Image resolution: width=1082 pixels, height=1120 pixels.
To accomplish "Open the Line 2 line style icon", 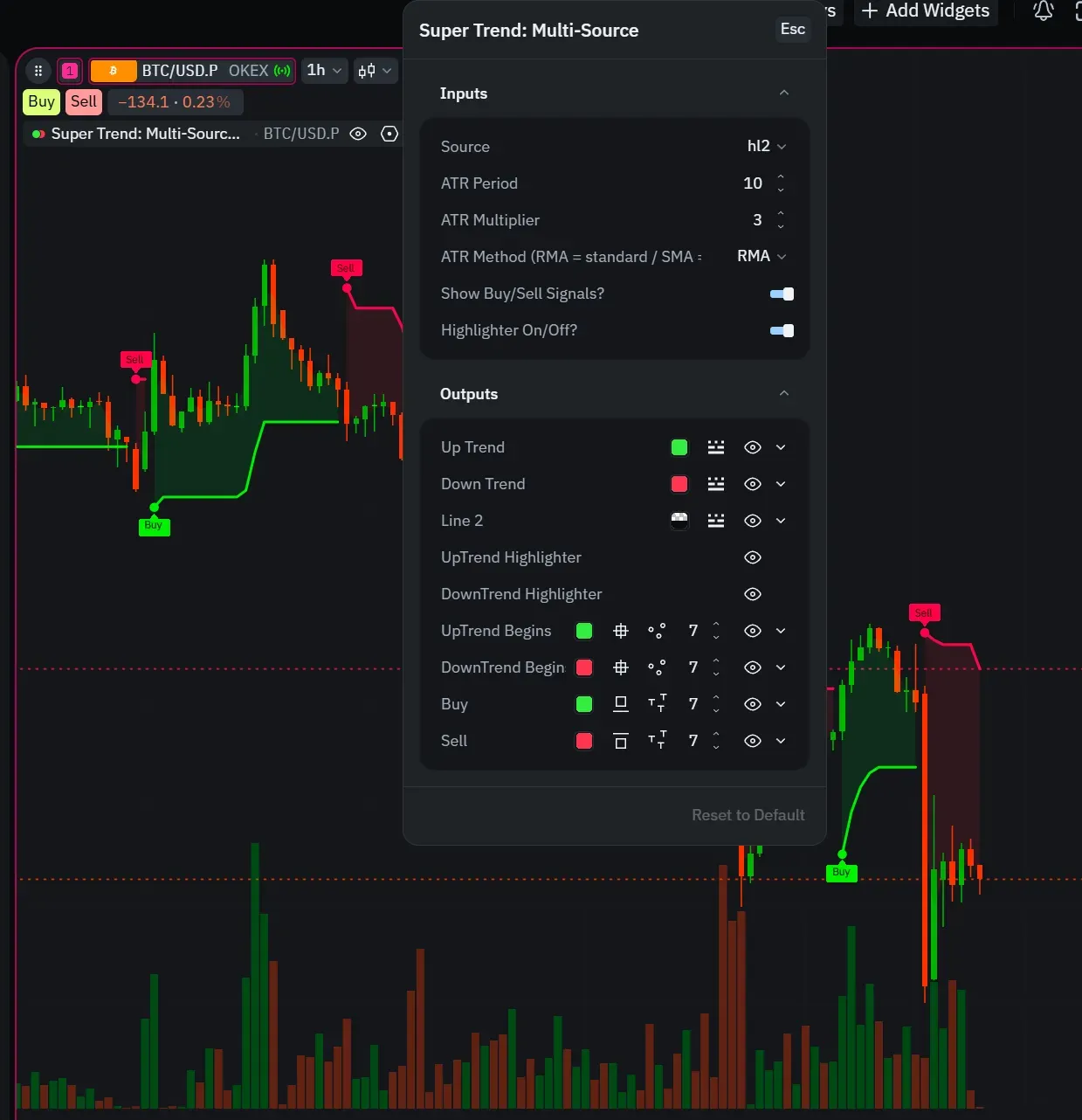I will (716, 521).
